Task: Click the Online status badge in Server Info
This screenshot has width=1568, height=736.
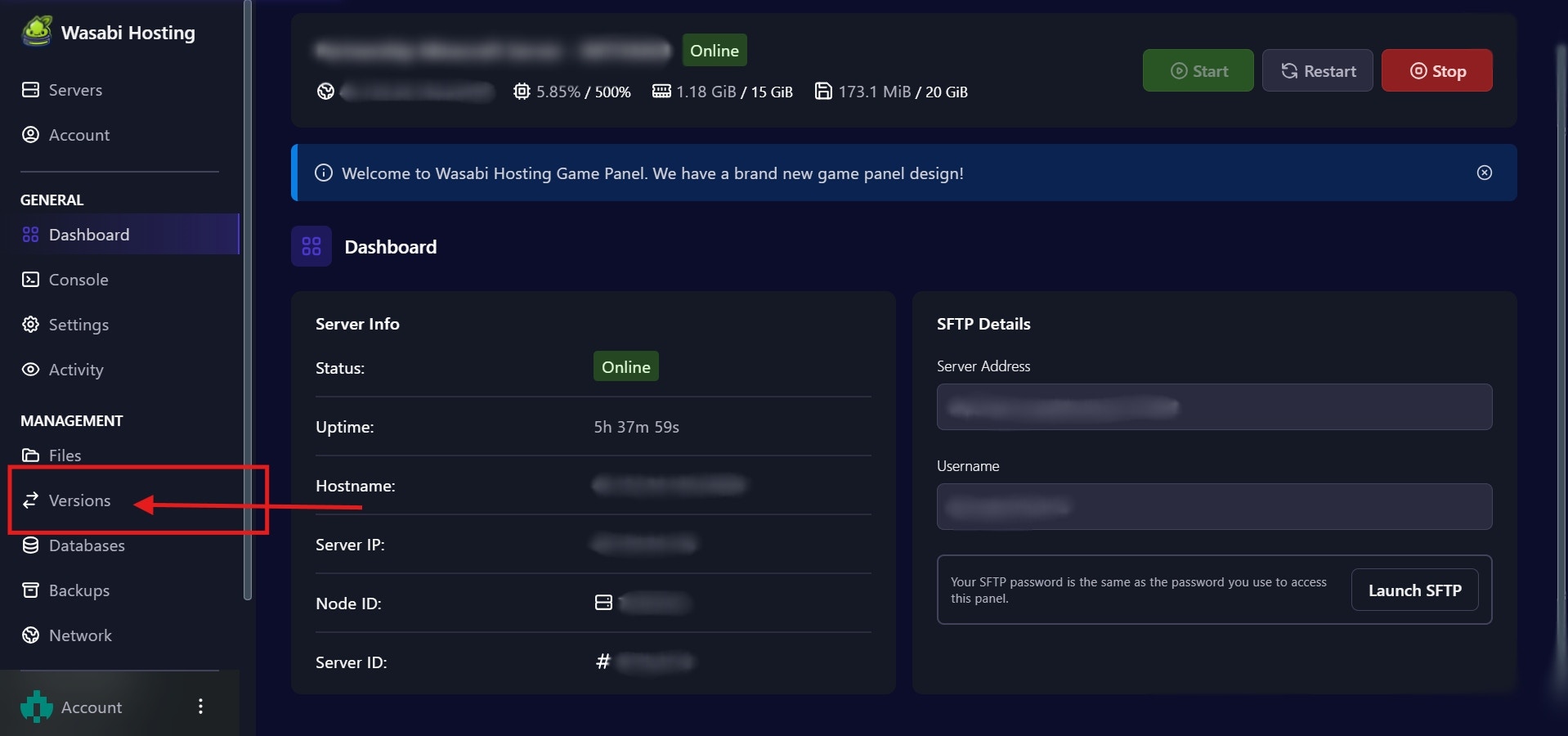Action: click(x=626, y=367)
